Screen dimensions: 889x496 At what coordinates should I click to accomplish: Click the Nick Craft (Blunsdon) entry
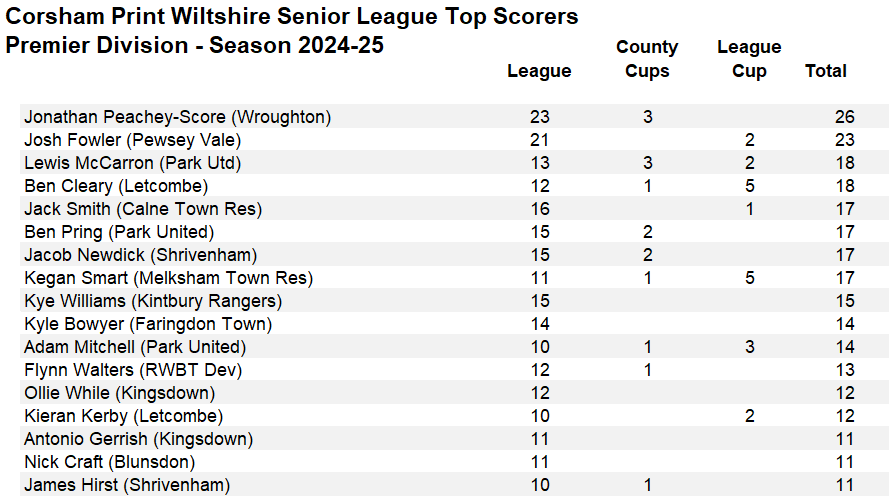(109, 462)
